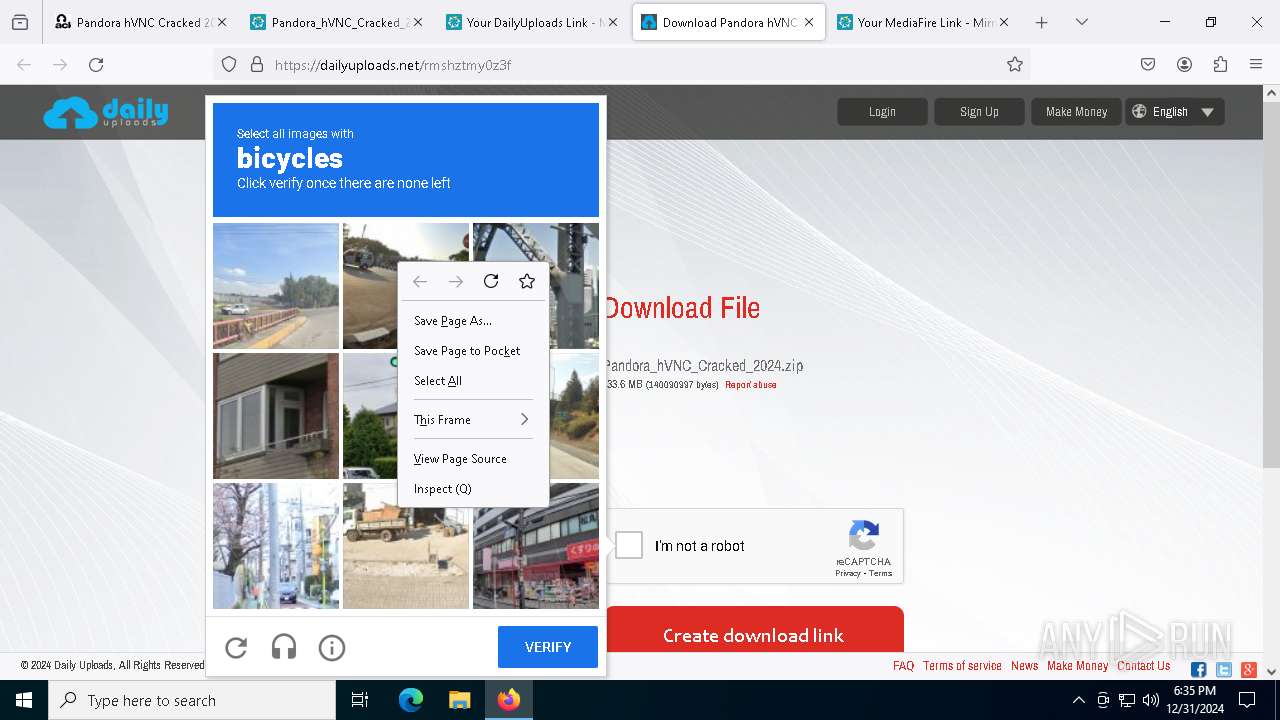The height and width of the screenshot is (720, 1280).
Task: Switch to the Pandora hVNC Cracked first tab
Action: 139,22
